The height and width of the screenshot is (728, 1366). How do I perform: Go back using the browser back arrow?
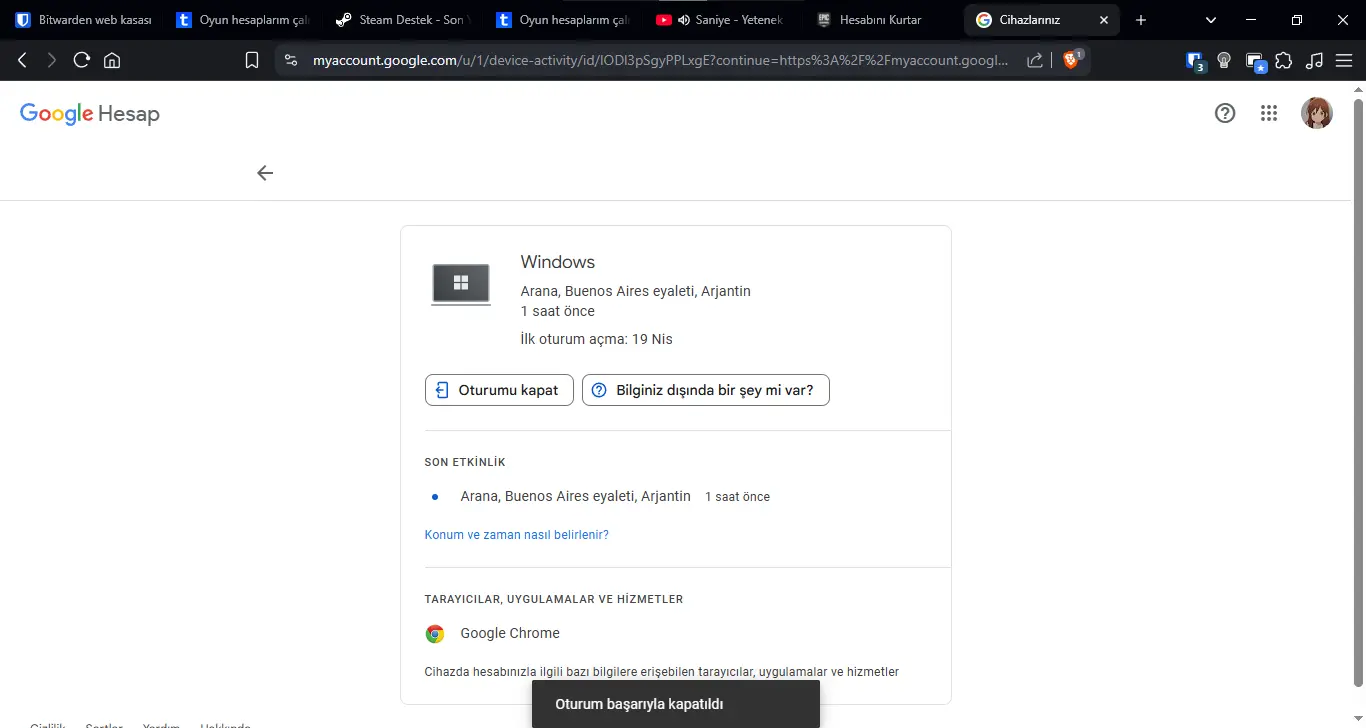tap(22, 60)
